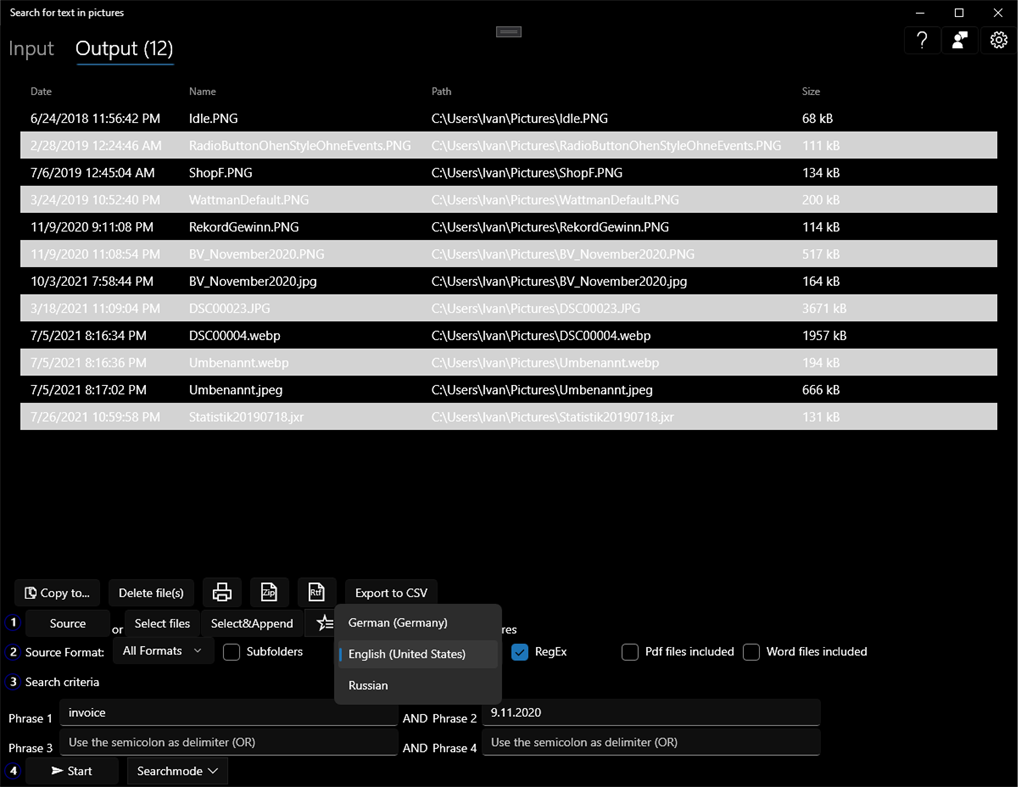
Task: Click inside the Phrase 1 input field
Action: pos(229,712)
